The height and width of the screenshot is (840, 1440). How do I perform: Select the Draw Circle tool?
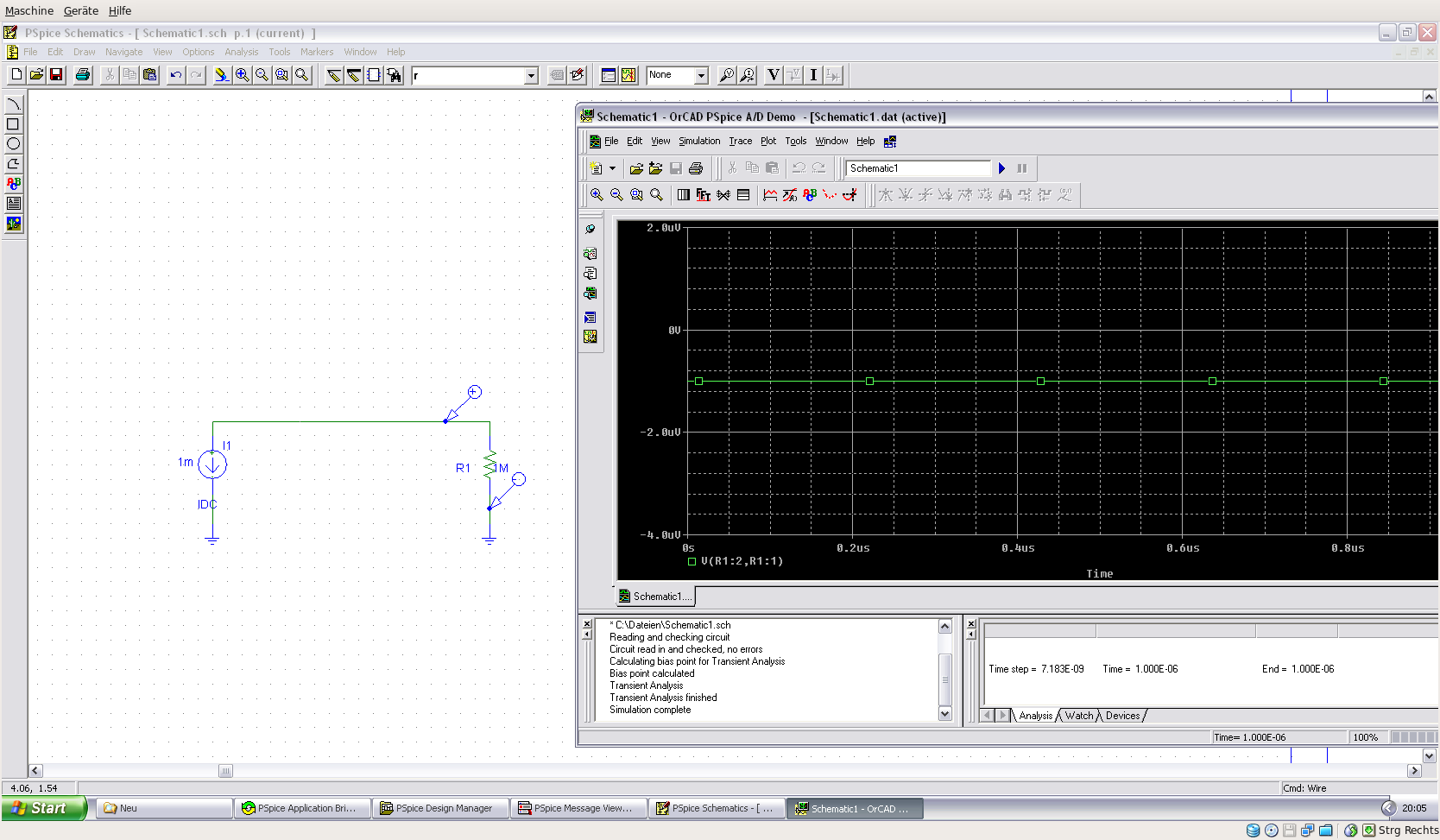coord(13,144)
